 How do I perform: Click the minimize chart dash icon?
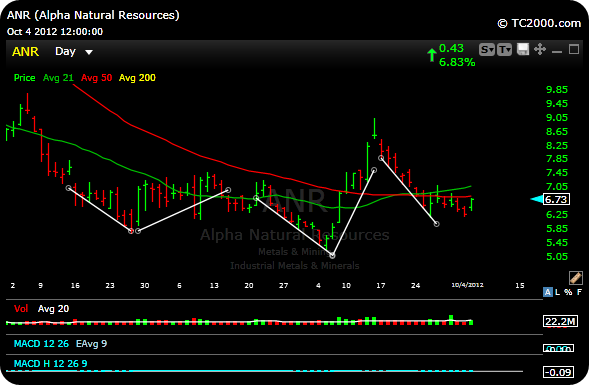point(557,52)
